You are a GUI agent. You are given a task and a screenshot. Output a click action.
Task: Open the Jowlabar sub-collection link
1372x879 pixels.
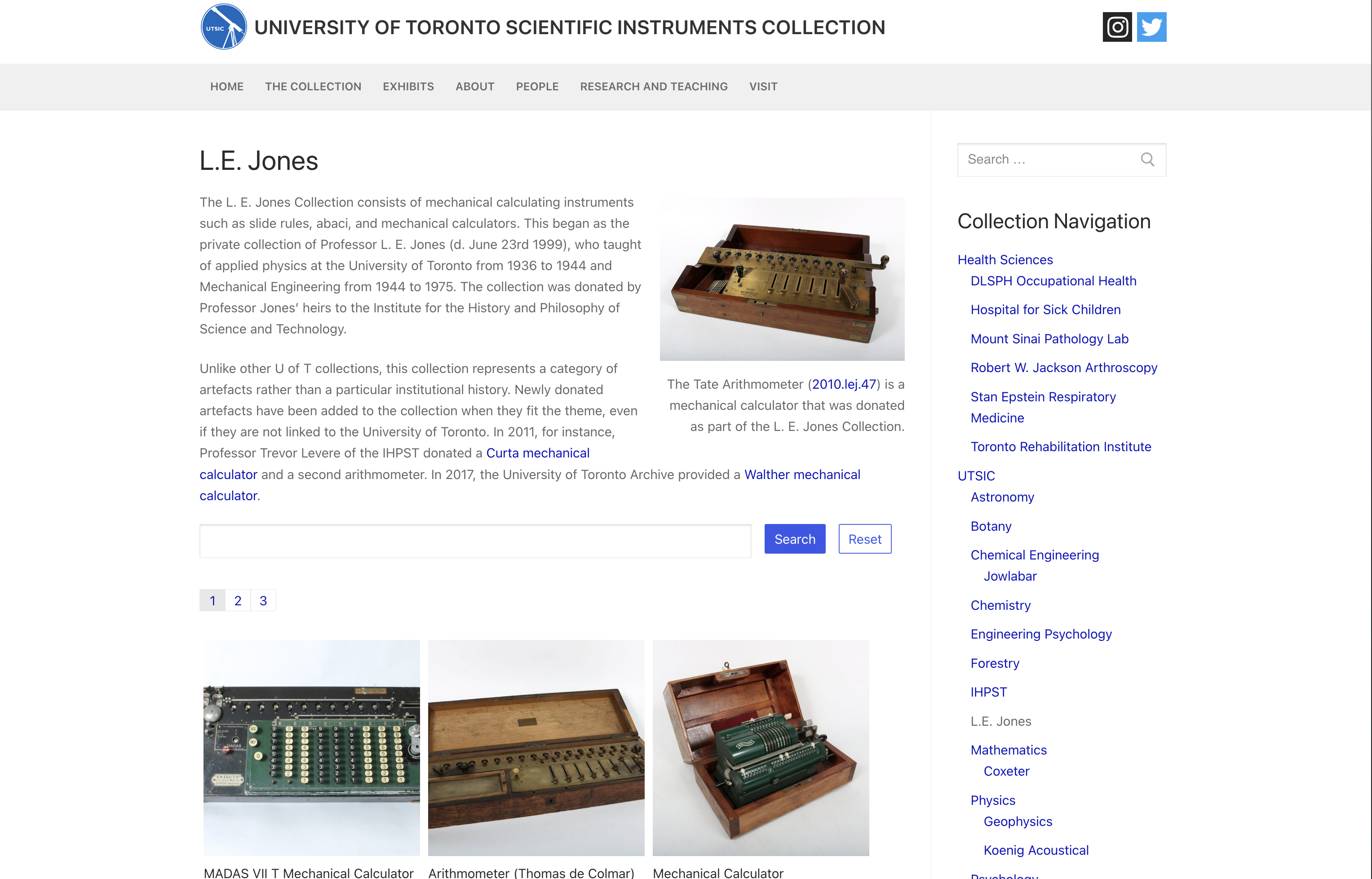tap(1010, 577)
